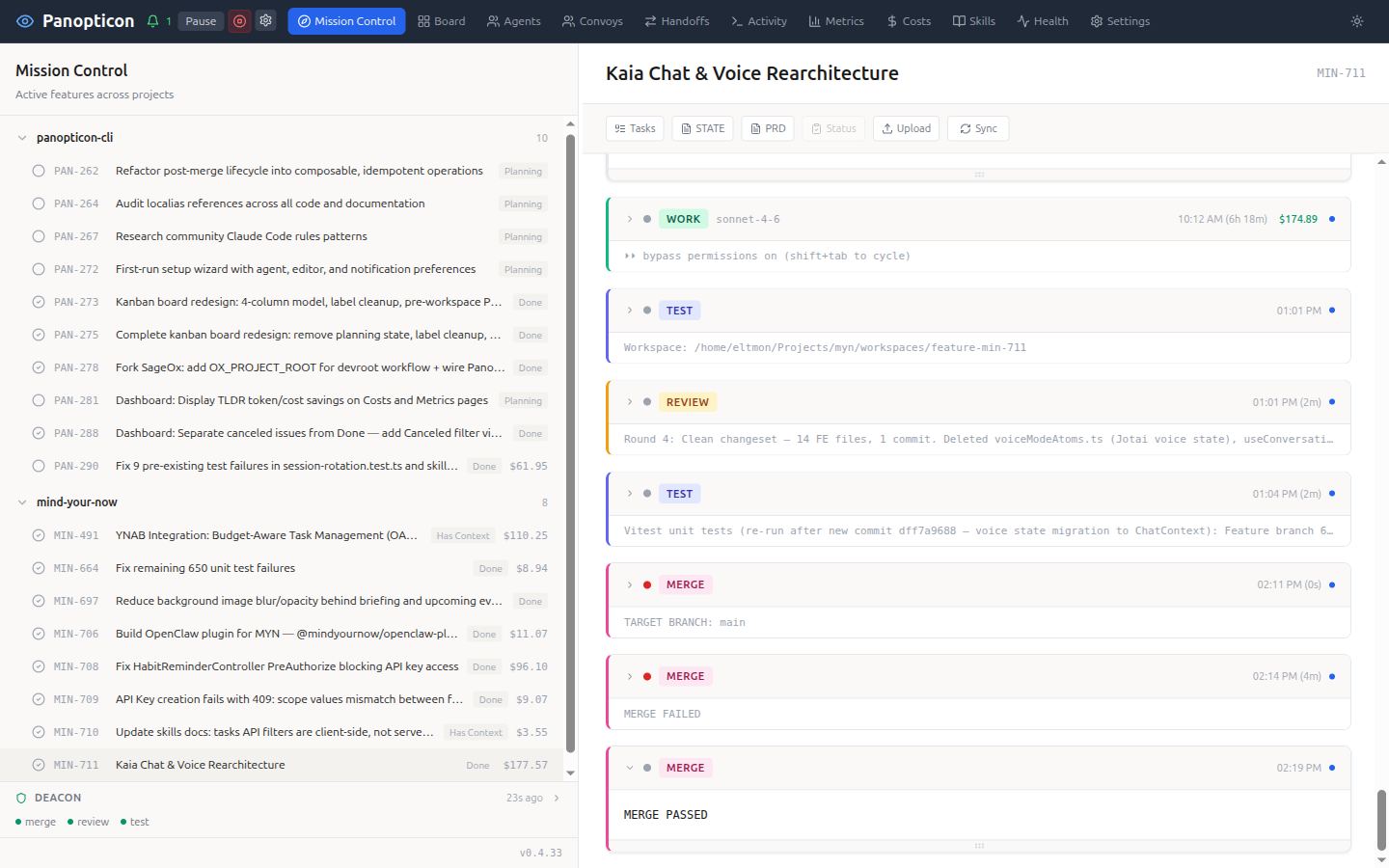Expand the MERGE card at 02:11 PM

pos(630,584)
